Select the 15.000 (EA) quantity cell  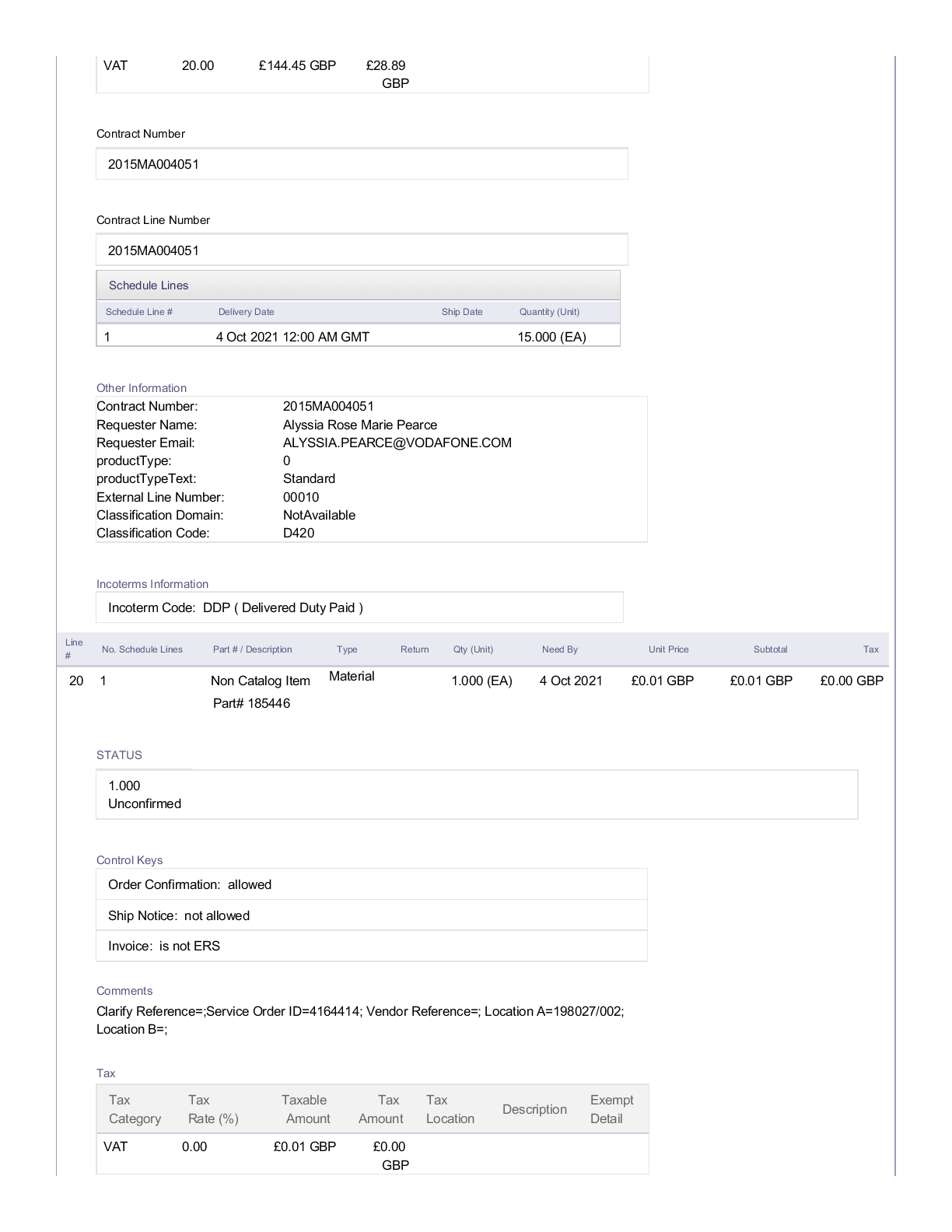point(551,337)
